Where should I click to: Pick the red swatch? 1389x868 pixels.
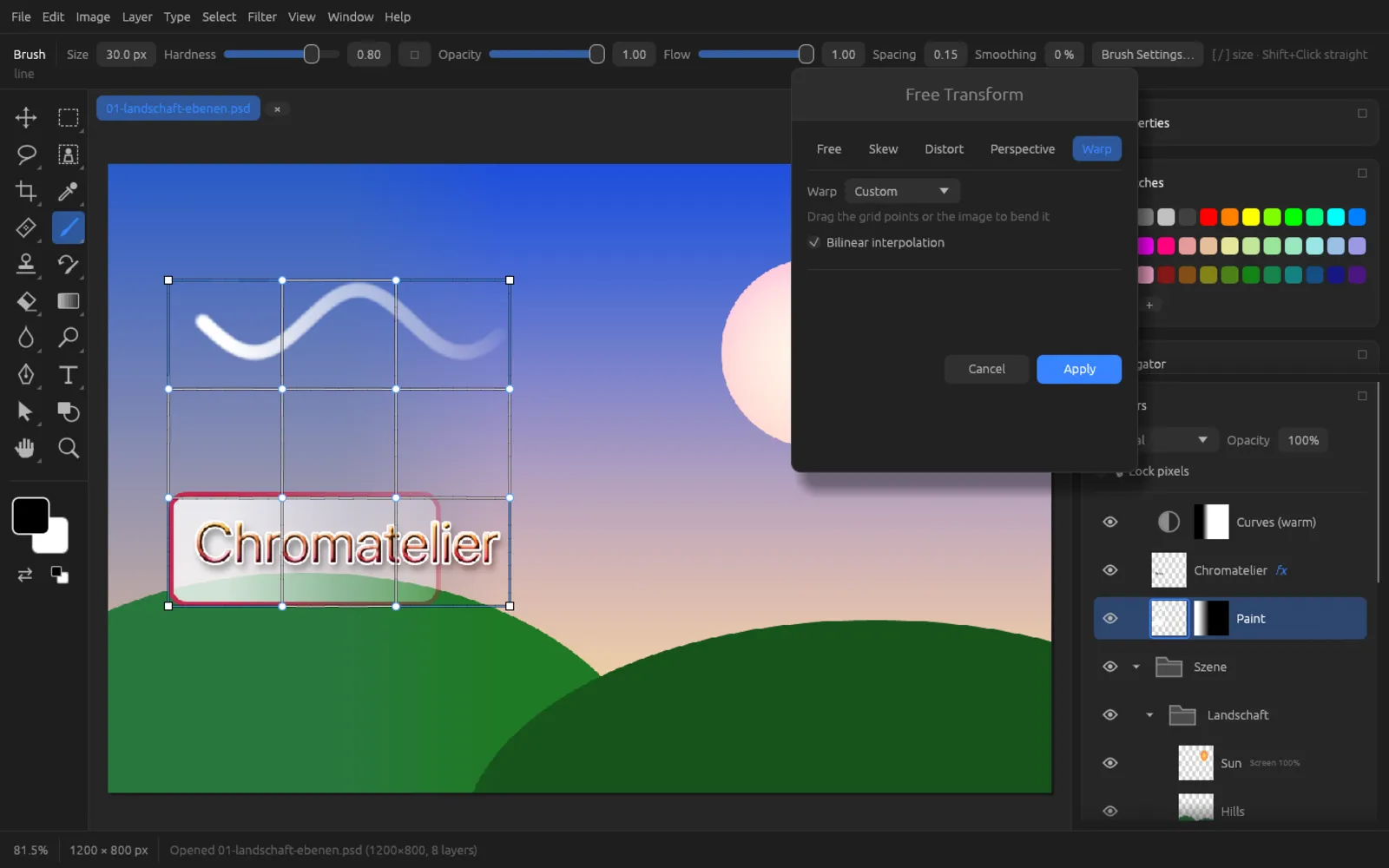point(1208,217)
